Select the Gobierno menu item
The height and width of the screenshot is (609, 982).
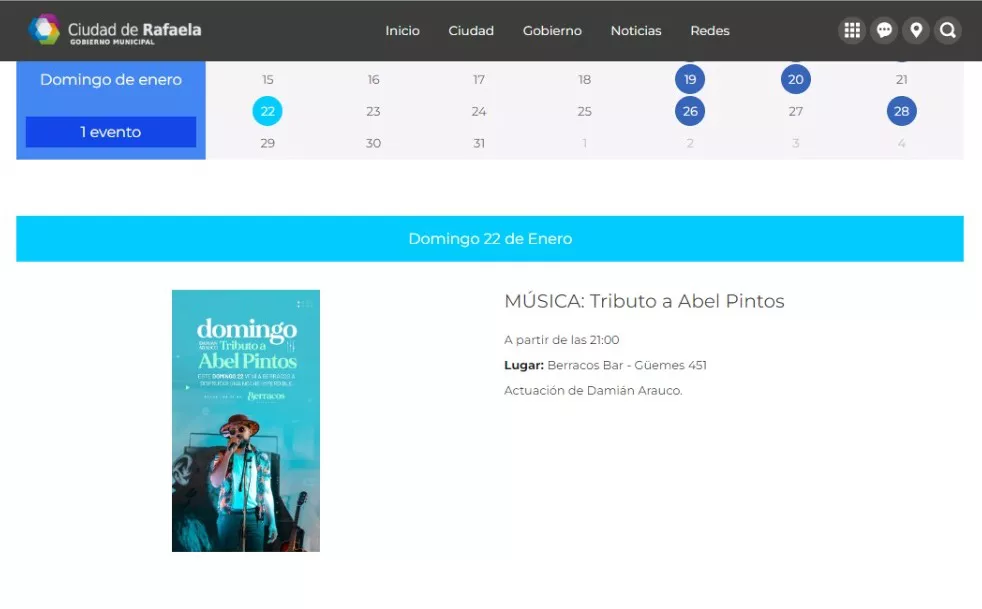(x=552, y=31)
